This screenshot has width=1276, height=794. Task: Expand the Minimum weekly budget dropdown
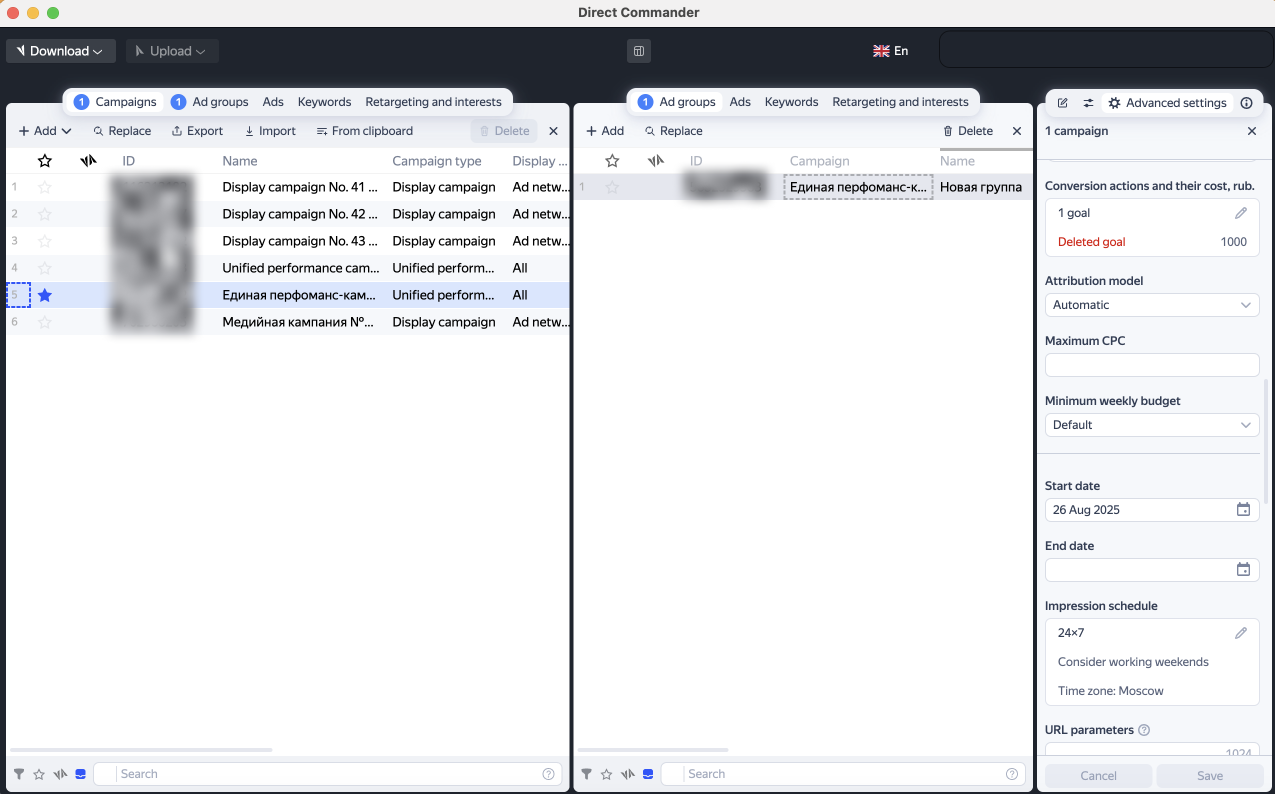(1151, 425)
